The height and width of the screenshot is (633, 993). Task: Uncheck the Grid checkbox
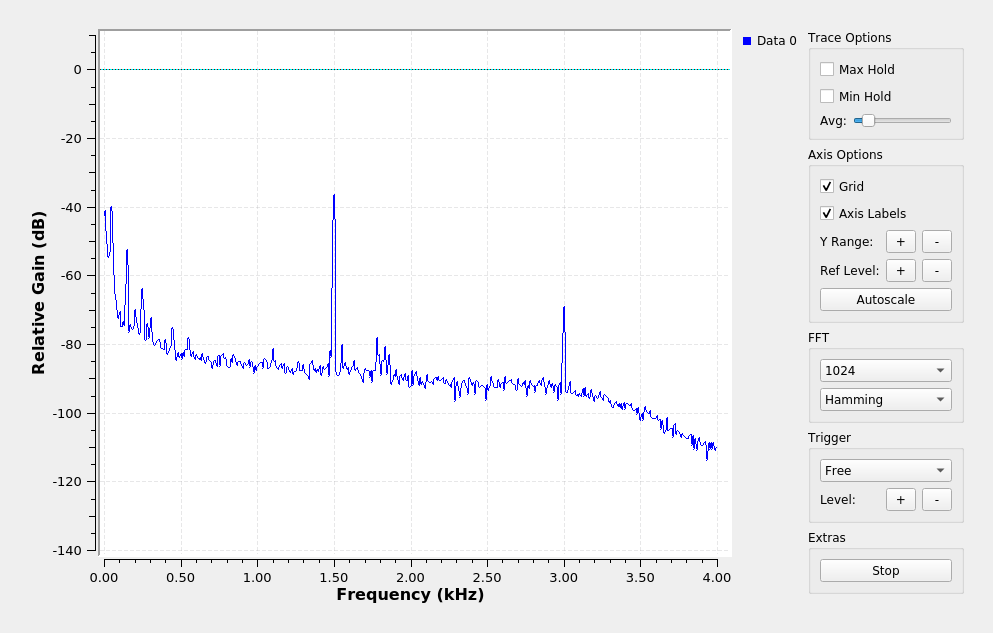pyautogui.click(x=827, y=187)
